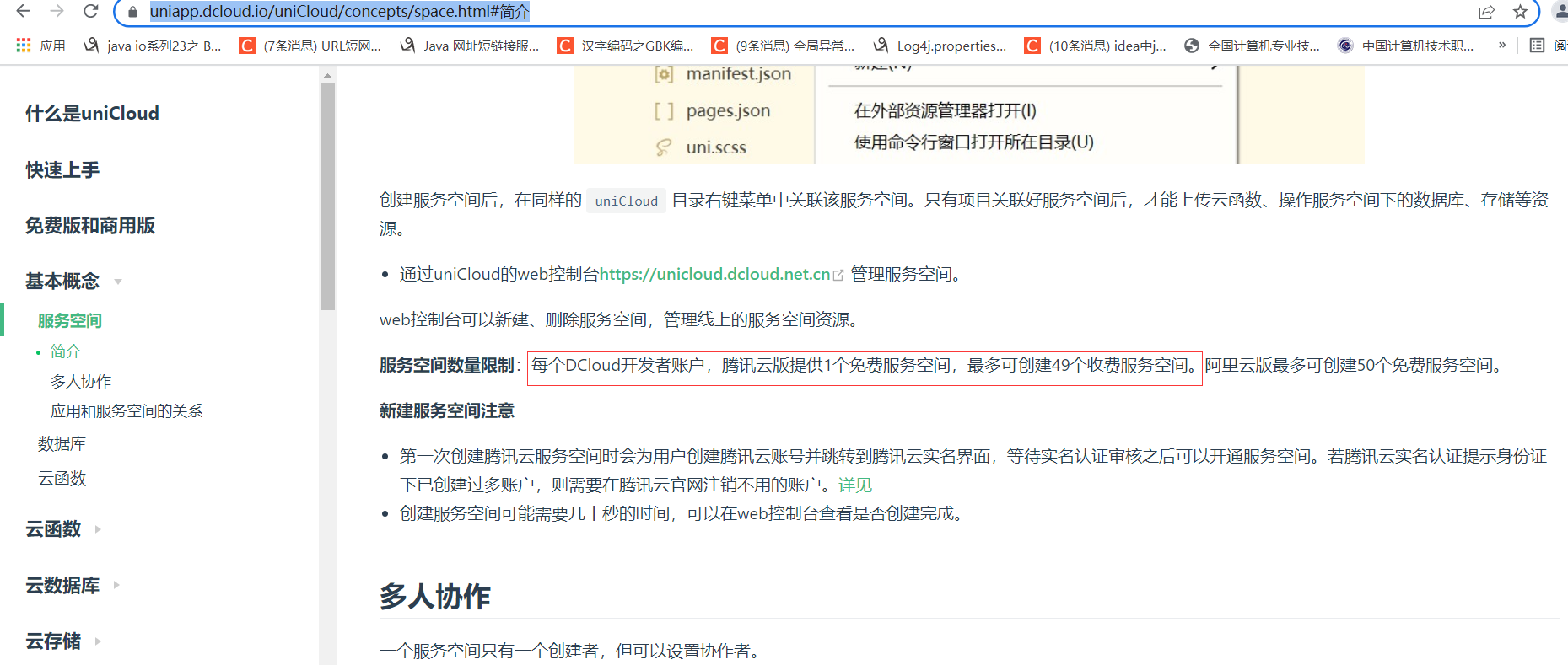Open 全国计算机专业技 bookmark
Image resolution: width=1568 pixels, height=665 pixels.
[1253, 46]
